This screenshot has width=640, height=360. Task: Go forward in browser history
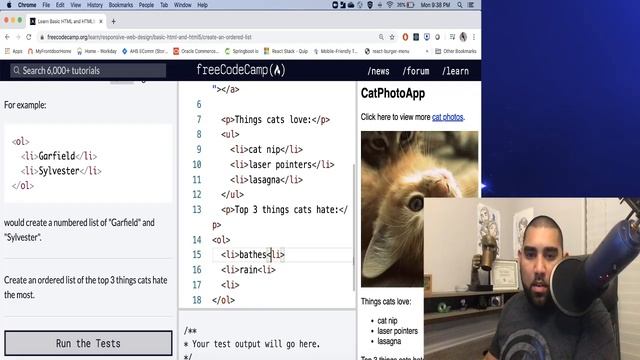[18, 37]
